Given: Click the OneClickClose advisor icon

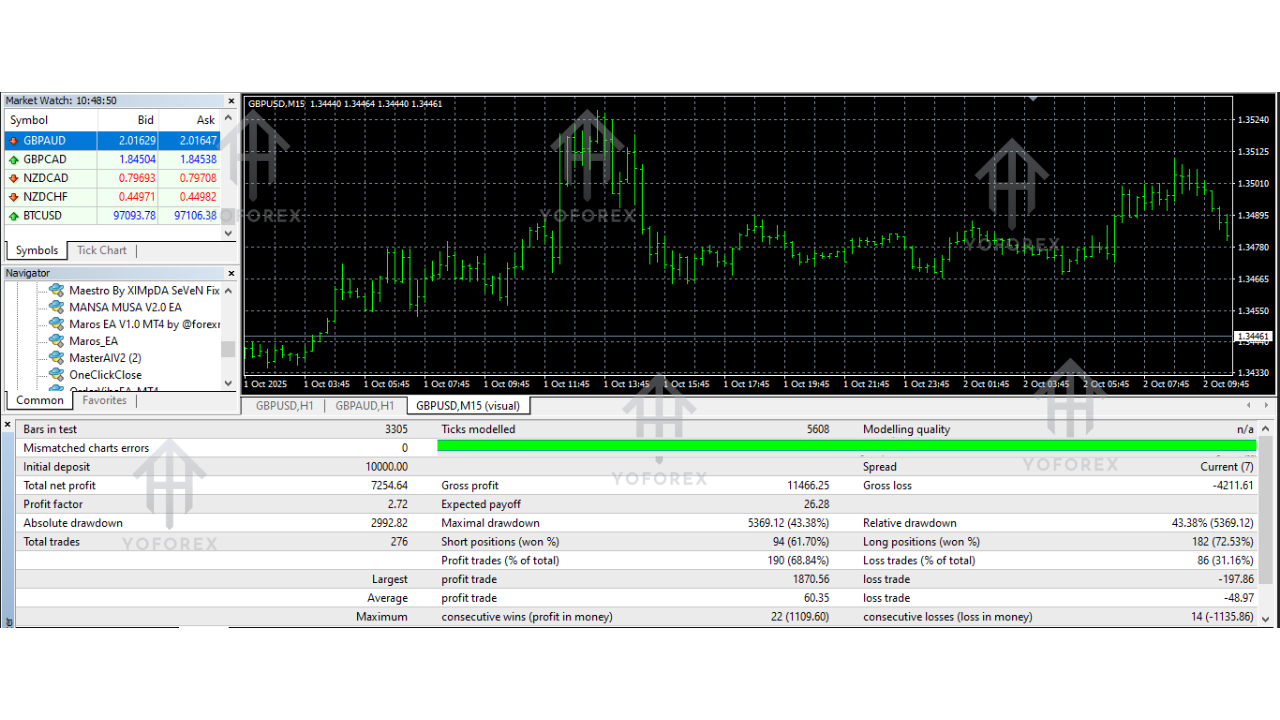Looking at the screenshot, I should click(56, 374).
